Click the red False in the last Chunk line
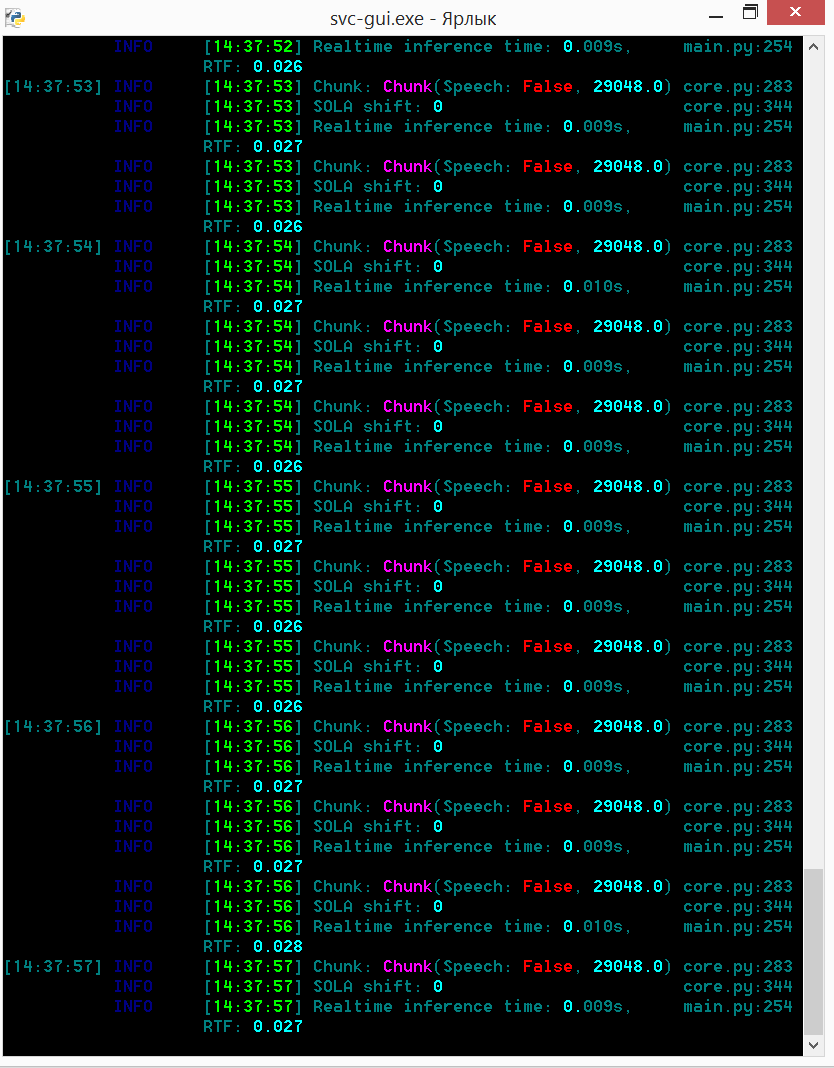 (x=548, y=967)
